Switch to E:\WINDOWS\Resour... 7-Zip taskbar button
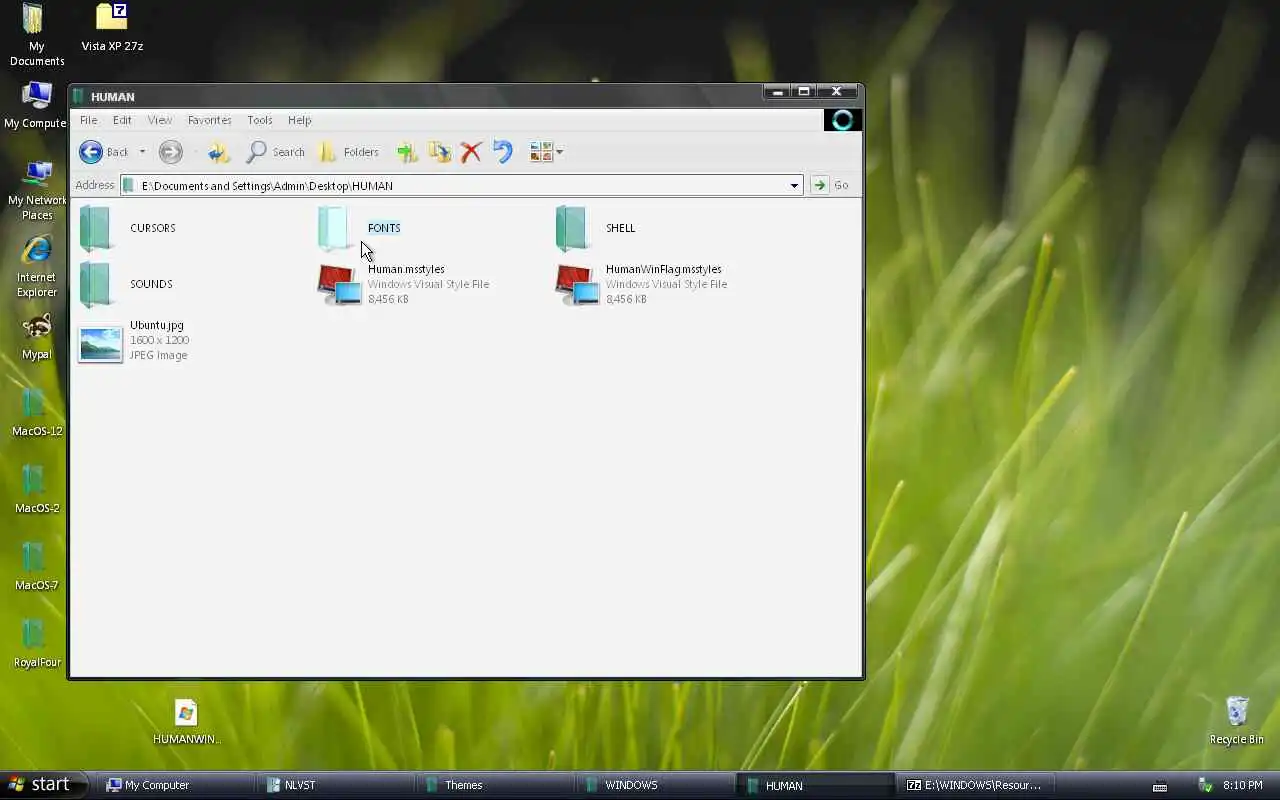 click(x=975, y=785)
